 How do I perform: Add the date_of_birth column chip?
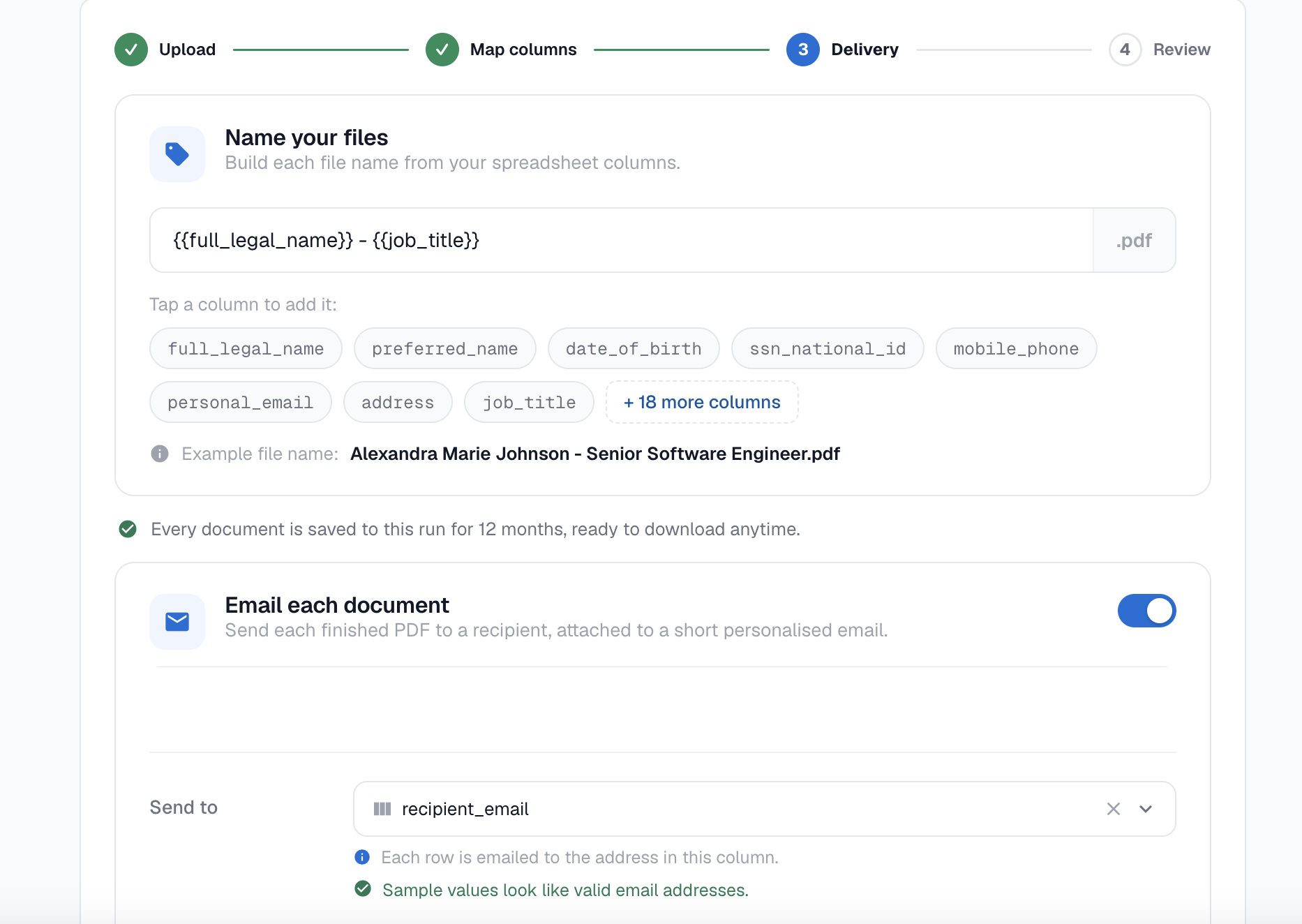tap(634, 348)
